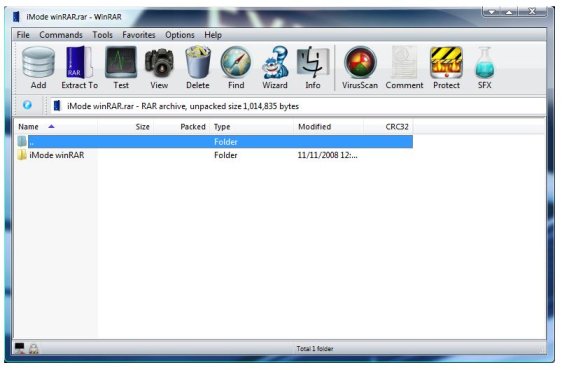Click the archive path address field
Image resolution: width=562 pixels, height=370 pixels.
(297, 106)
